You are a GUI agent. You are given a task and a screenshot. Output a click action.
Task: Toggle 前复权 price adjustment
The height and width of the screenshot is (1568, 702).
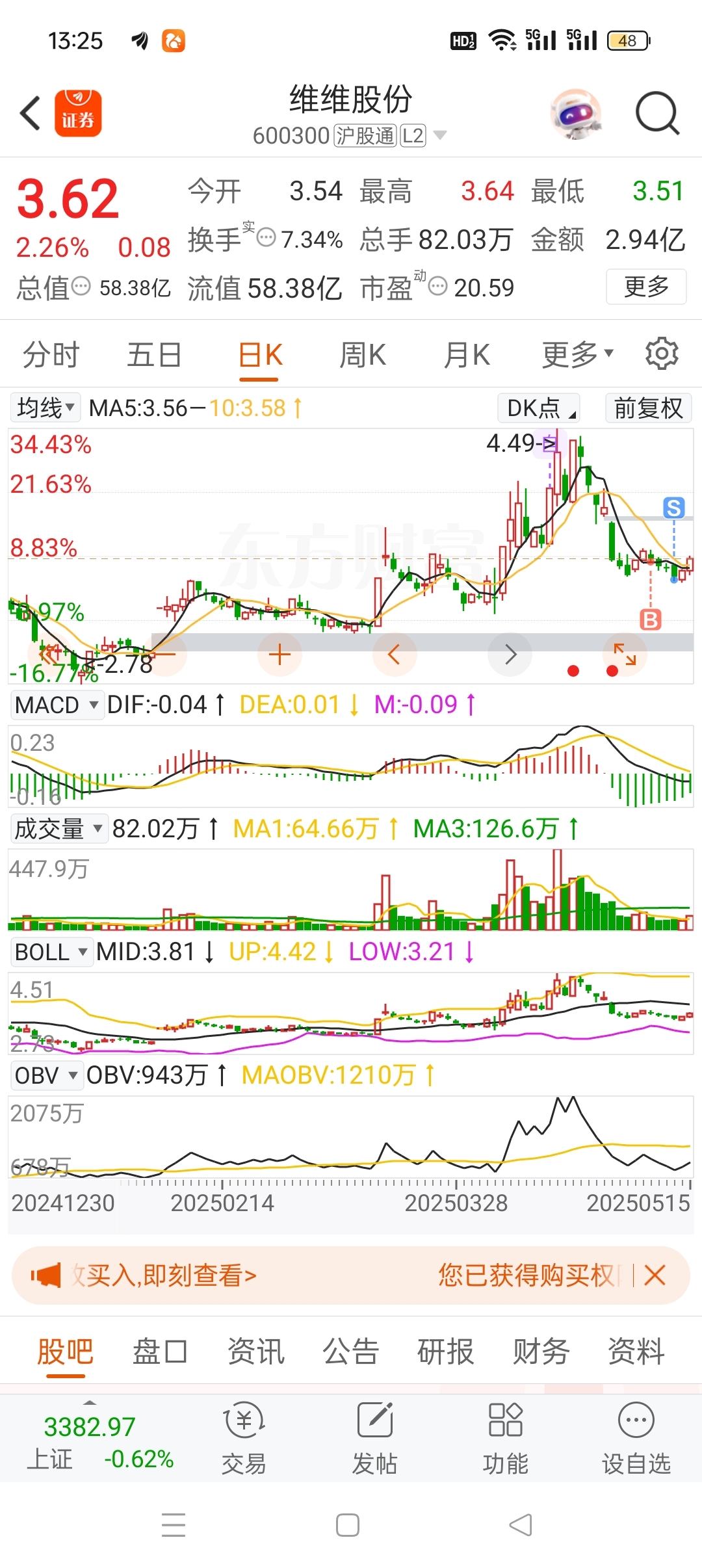(x=648, y=408)
